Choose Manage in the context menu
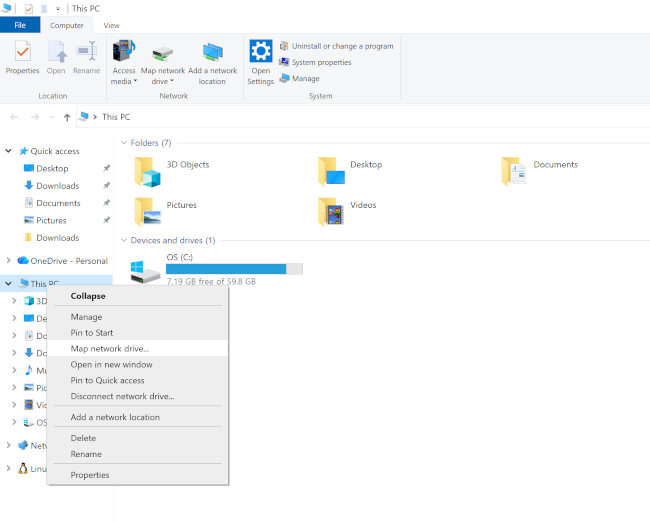The width and height of the screenshot is (650, 522). point(138,317)
